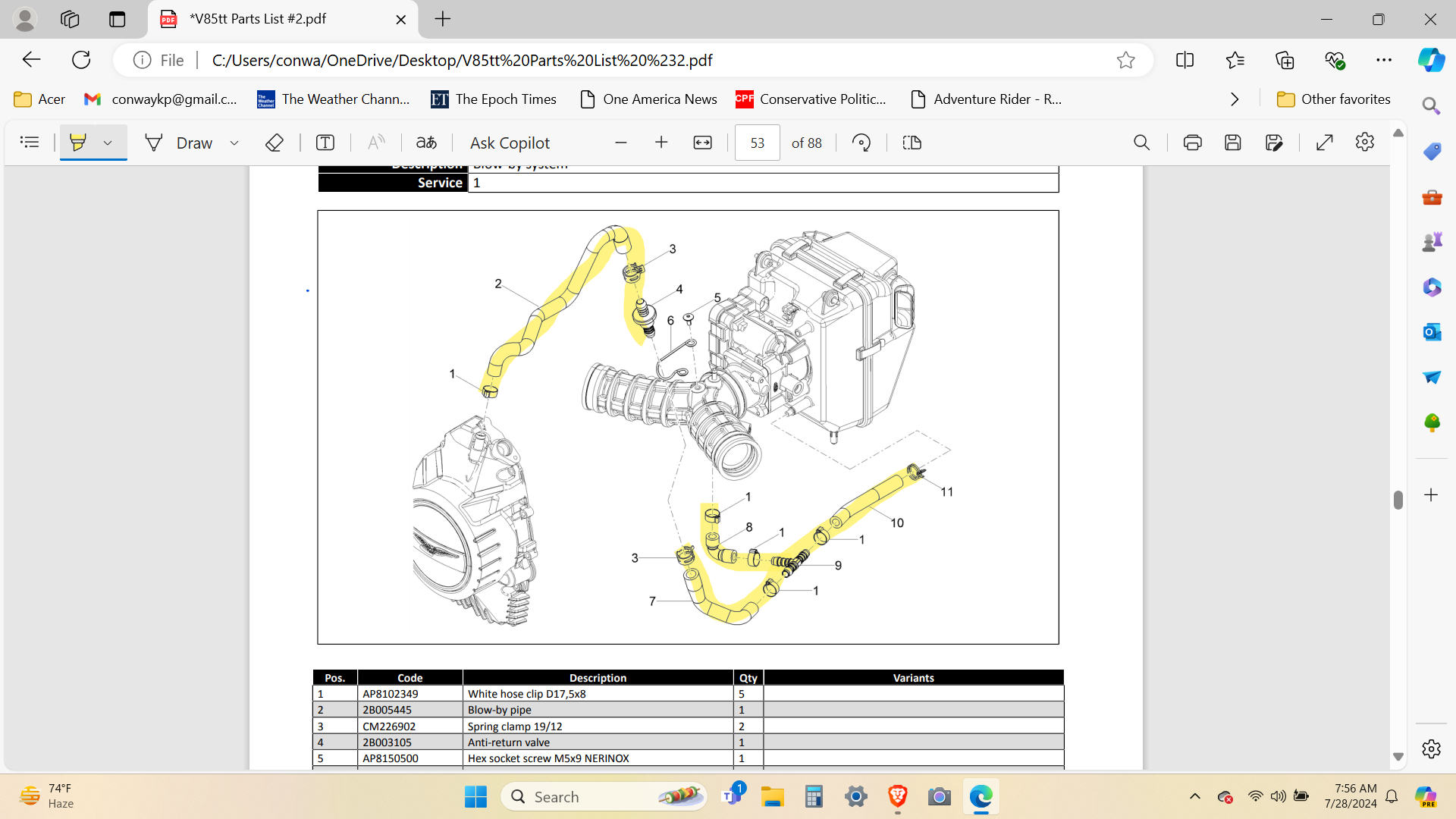Open Conservative Politics bookmark

[811, 99]
